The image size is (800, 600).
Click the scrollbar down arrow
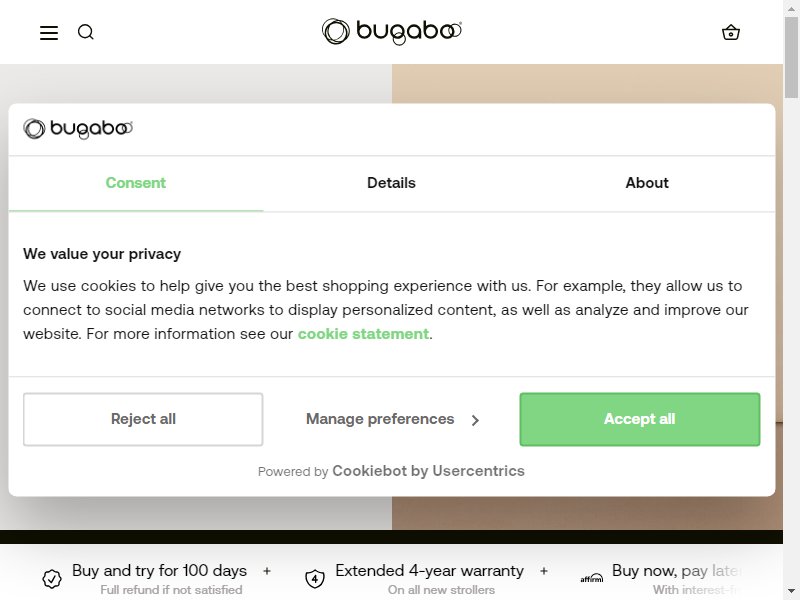click(x=791, y=592)
